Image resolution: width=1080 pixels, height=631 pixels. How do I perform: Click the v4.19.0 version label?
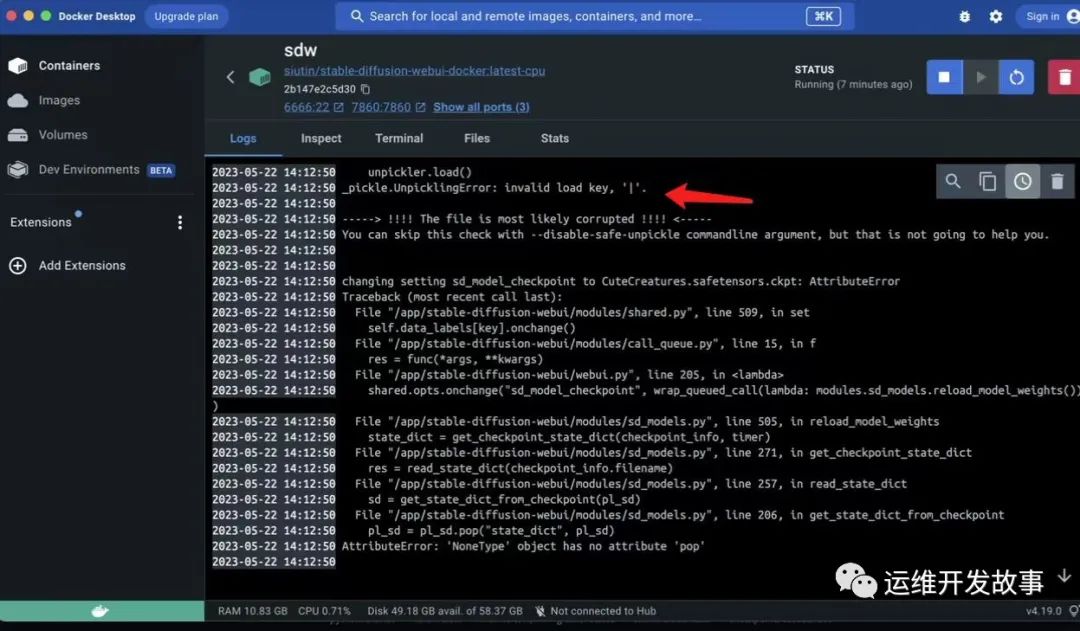(x=1043, y=611)
